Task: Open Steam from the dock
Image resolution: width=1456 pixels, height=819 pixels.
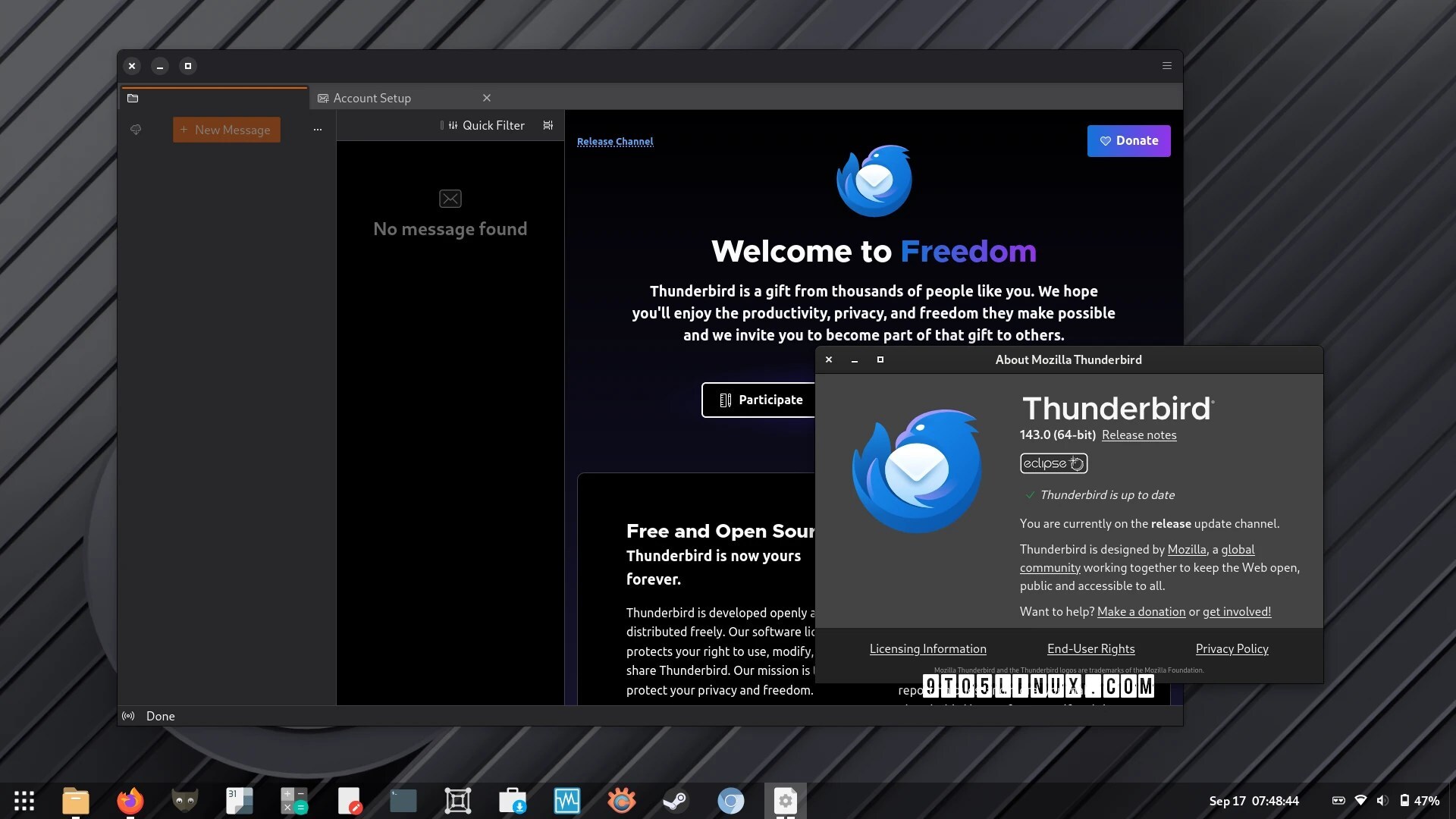Action: [676, 801]
